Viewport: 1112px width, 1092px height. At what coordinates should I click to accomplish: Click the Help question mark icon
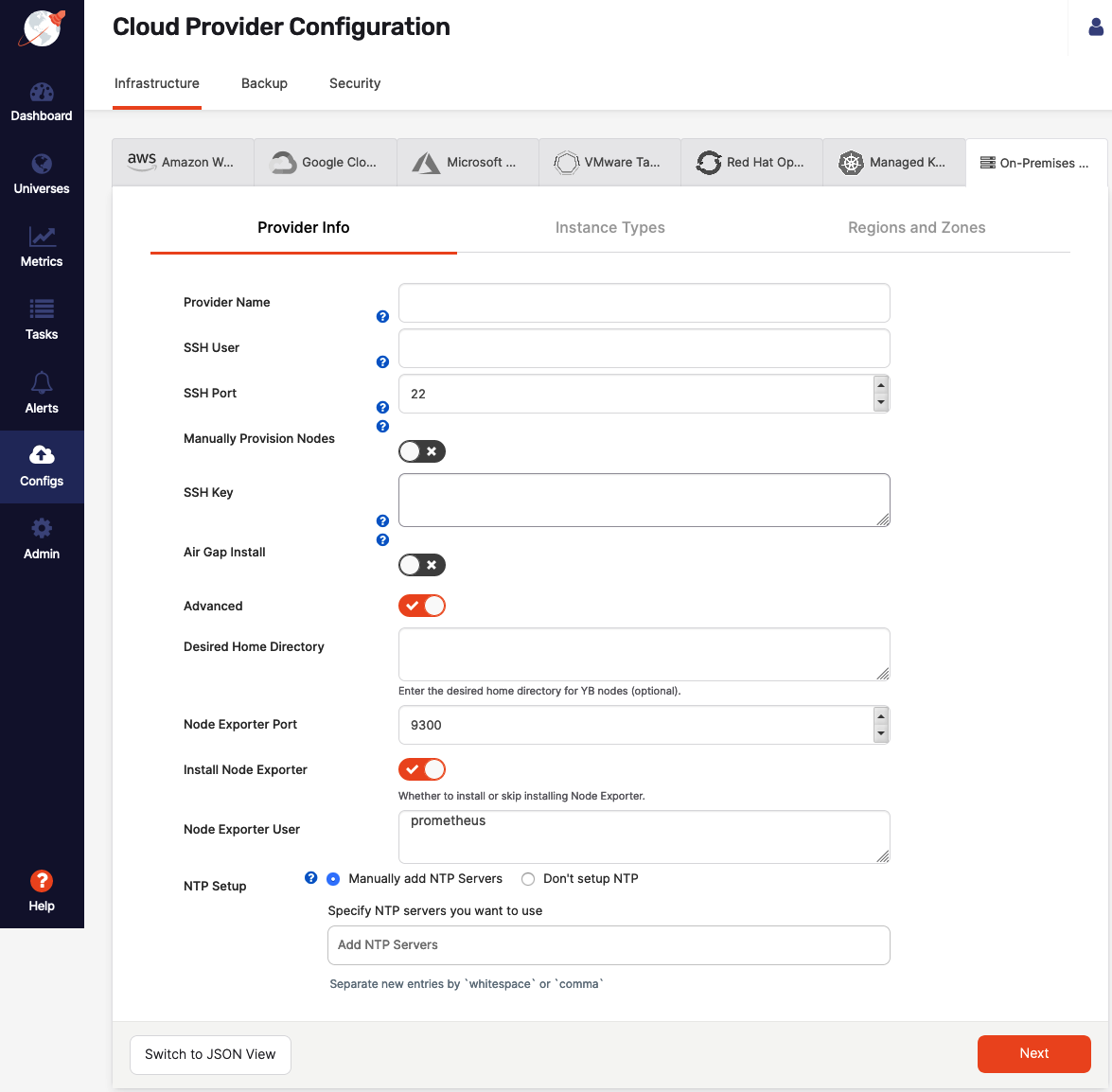[42, 881]
